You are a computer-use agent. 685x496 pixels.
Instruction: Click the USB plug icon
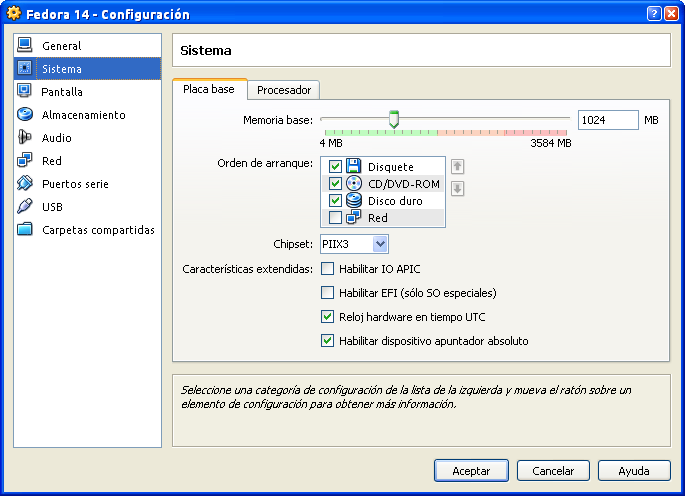click(24, 206)
